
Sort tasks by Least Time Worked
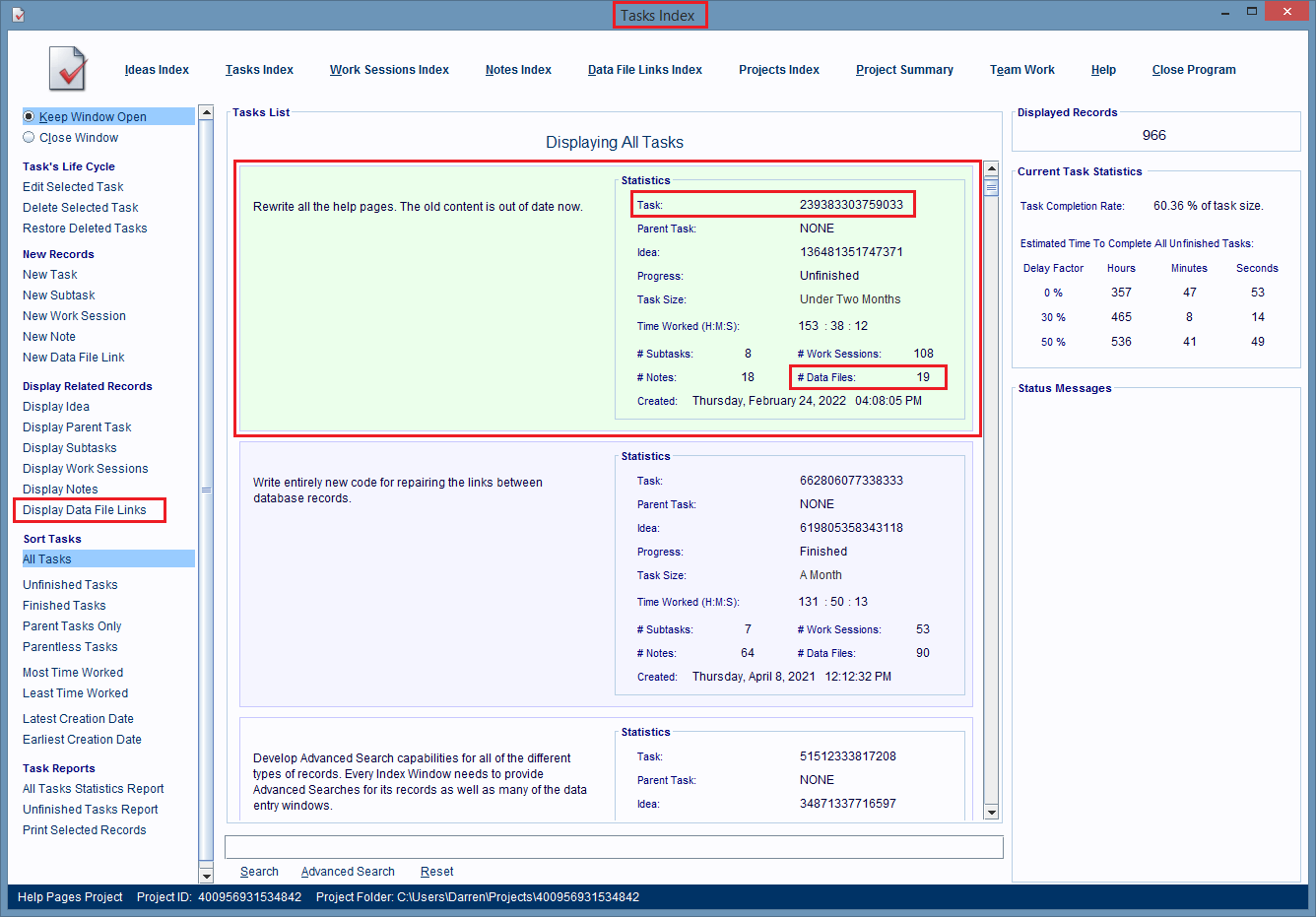point(75,693)
